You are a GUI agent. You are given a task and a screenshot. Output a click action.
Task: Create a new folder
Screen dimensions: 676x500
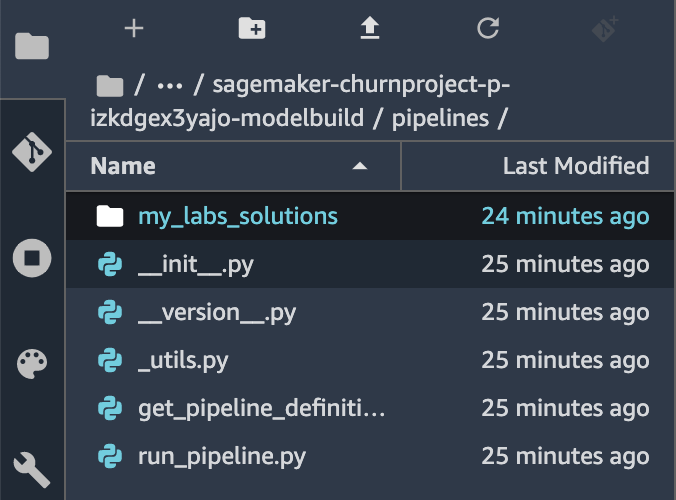click(252, 28)
